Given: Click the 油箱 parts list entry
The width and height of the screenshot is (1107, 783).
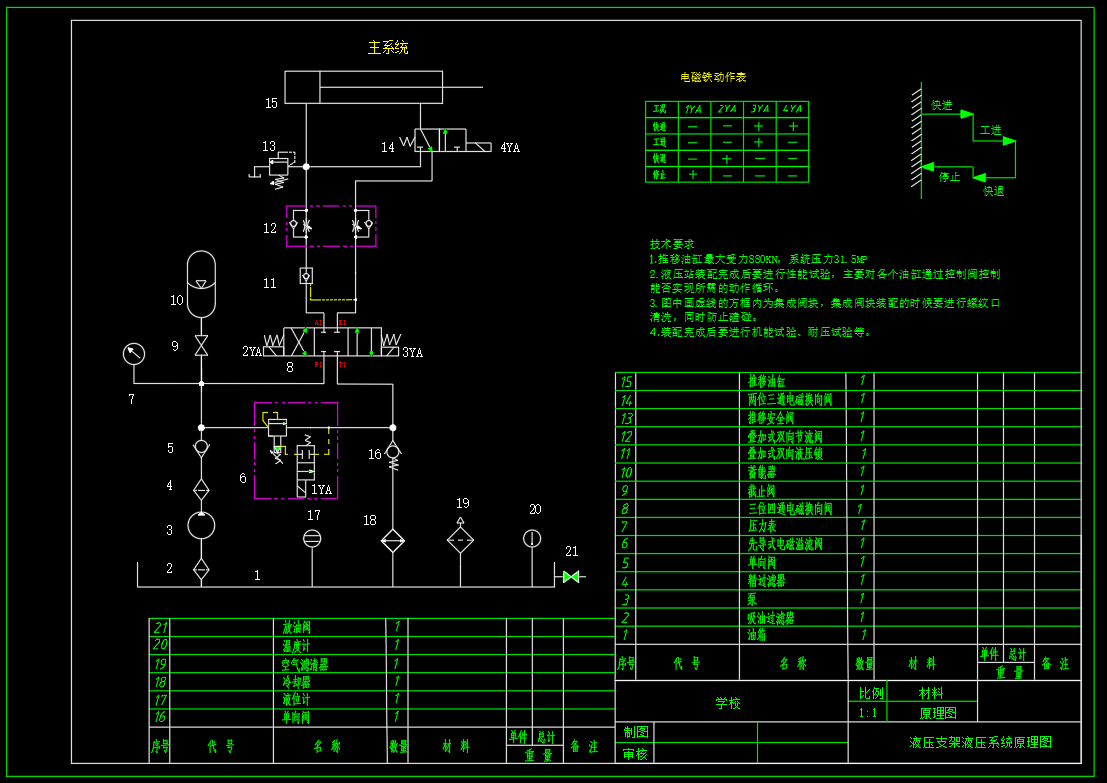Looking at the screenshot, I should pos(757,635).
